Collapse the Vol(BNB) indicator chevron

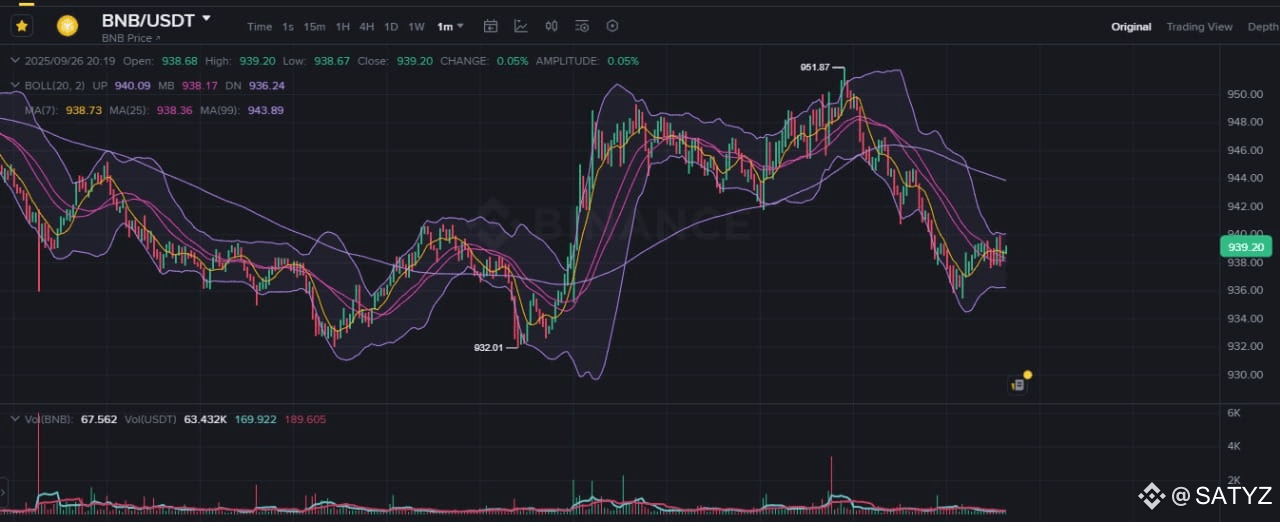point(15,419)
